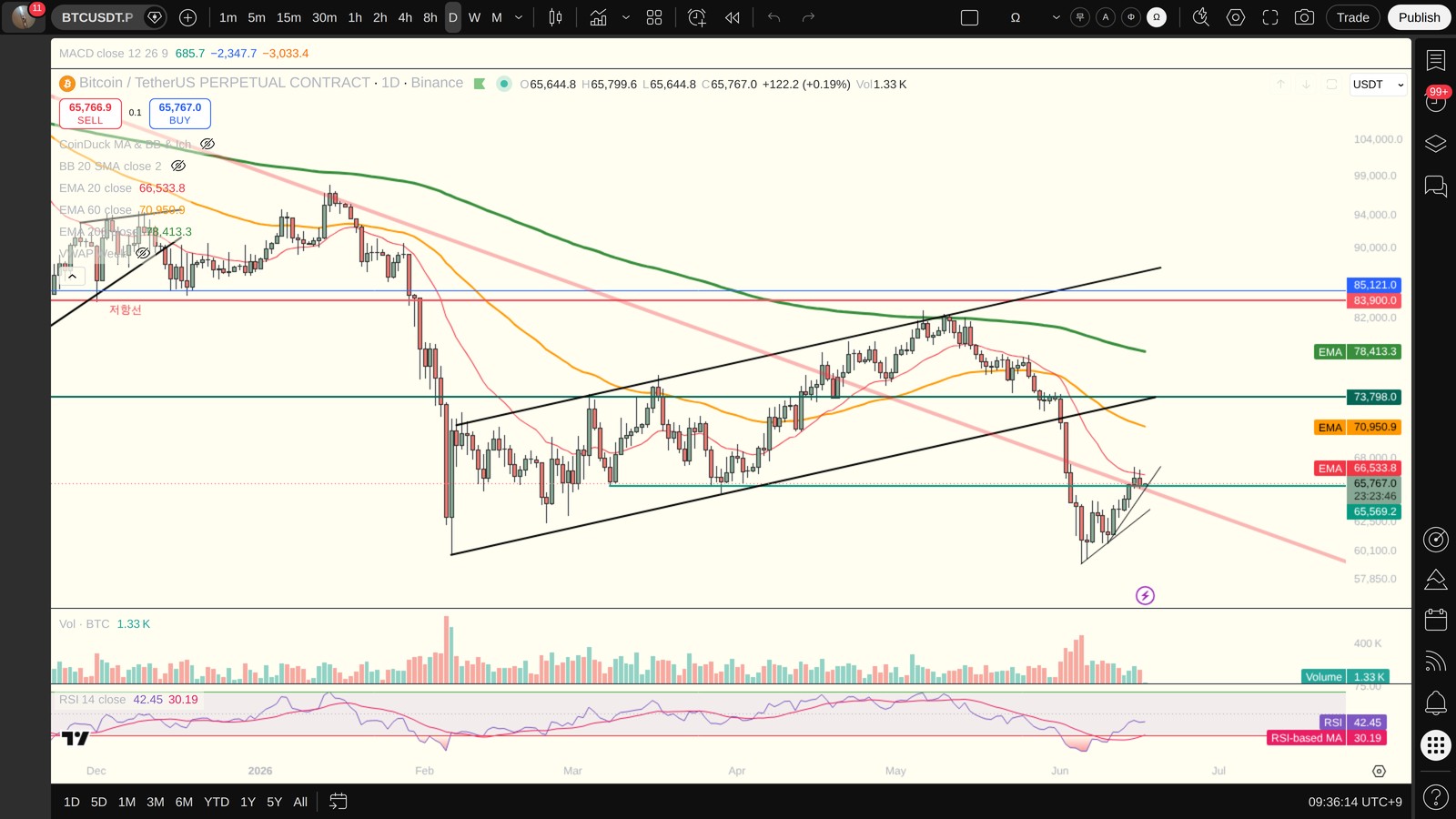
Task: Enter fullscreen mode icon
Action: point(1270,17)
